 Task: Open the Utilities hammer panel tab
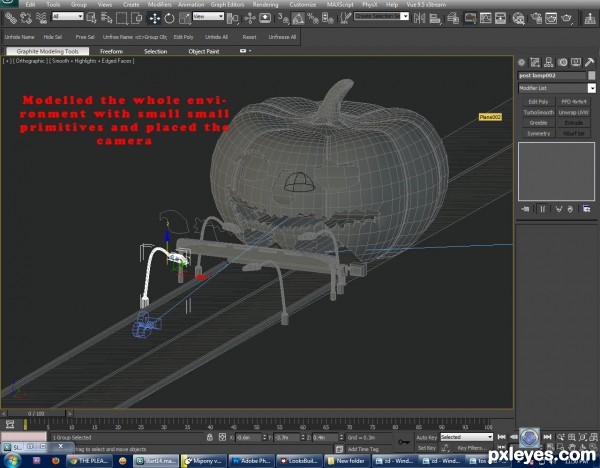pos(590,62)
